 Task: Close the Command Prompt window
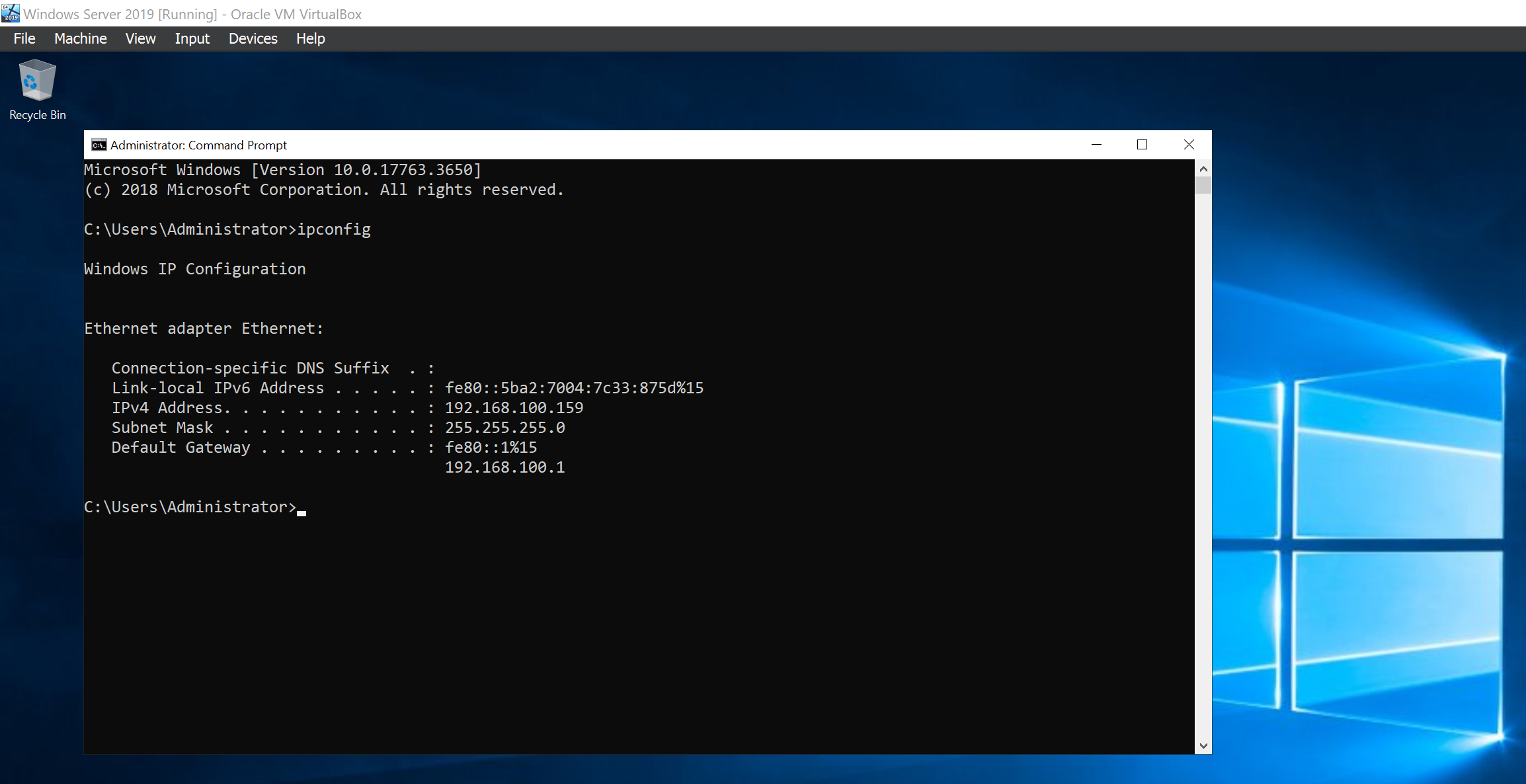click(1189, 145)
